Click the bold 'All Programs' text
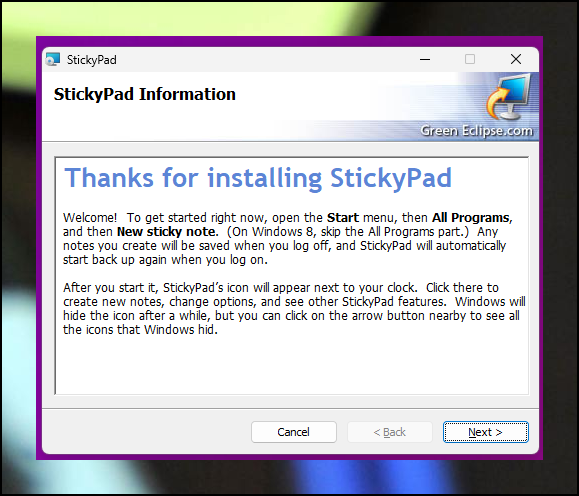 [471, 218]
